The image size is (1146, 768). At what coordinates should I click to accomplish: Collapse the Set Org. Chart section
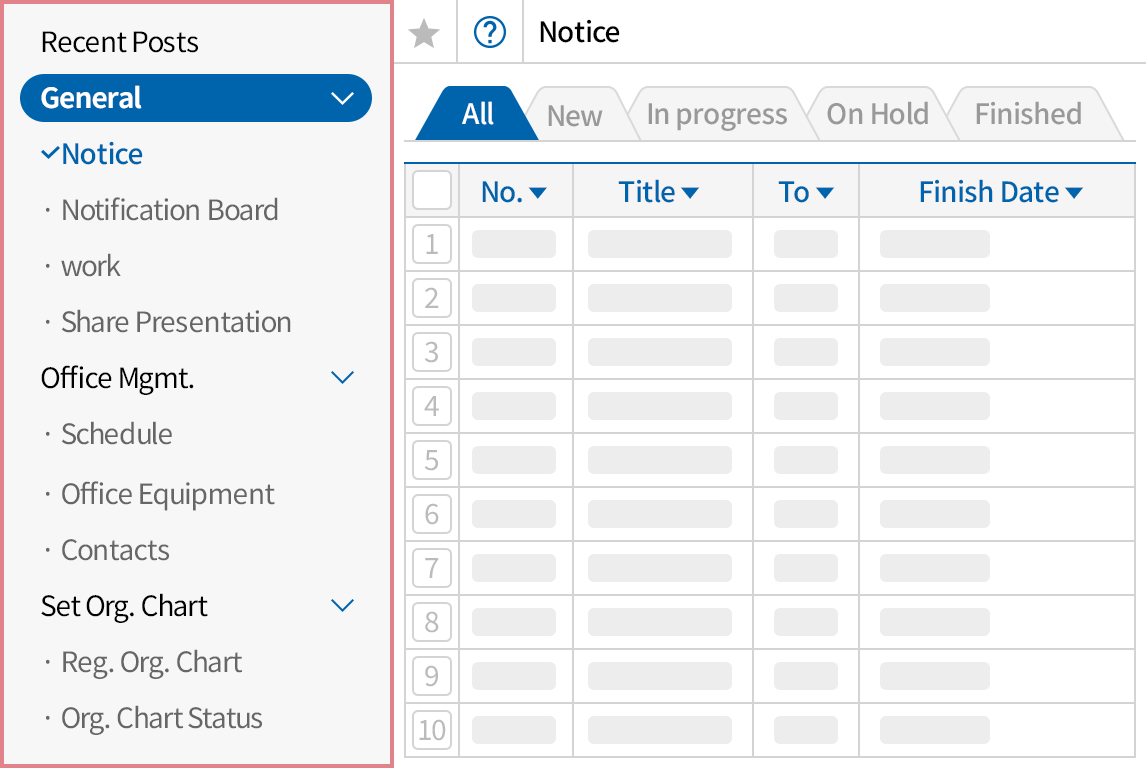click(343, 605)
